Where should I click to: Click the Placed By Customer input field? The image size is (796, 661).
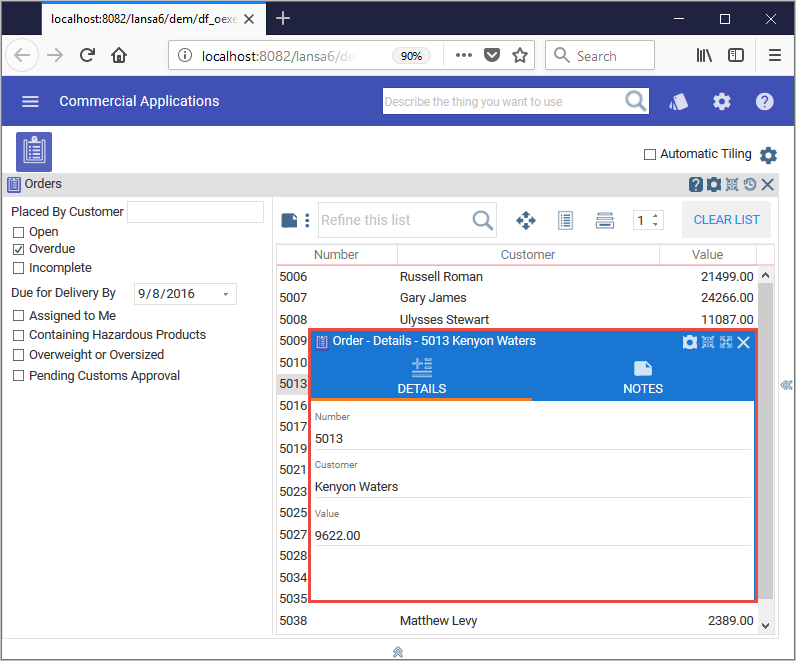coord(195,212)
